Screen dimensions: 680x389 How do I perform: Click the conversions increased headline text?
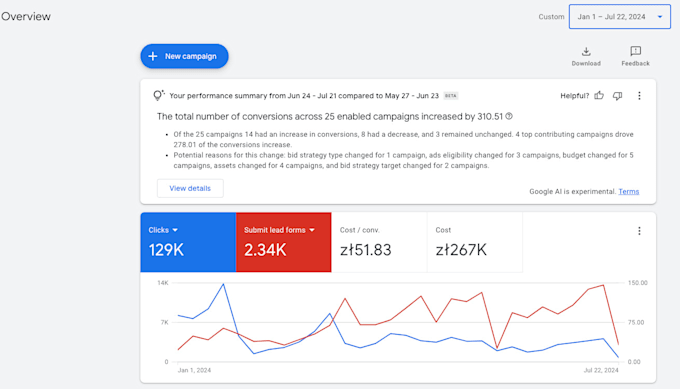coord(330,116)
